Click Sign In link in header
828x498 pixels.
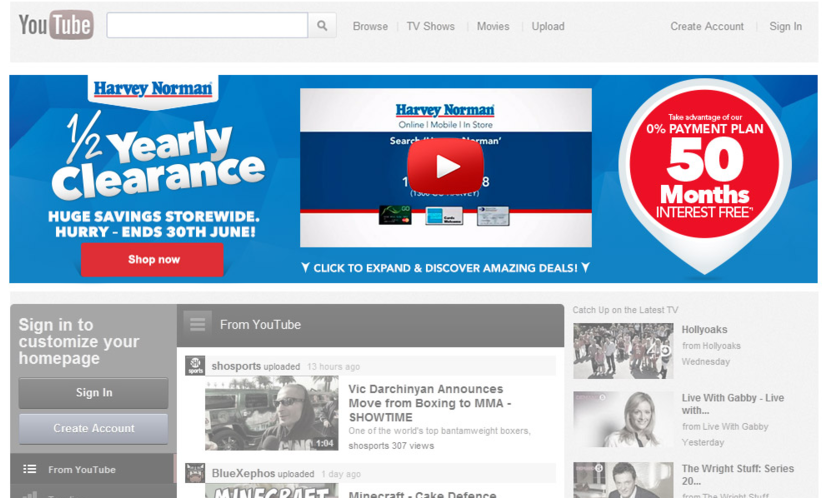click(x=785, y=27)
